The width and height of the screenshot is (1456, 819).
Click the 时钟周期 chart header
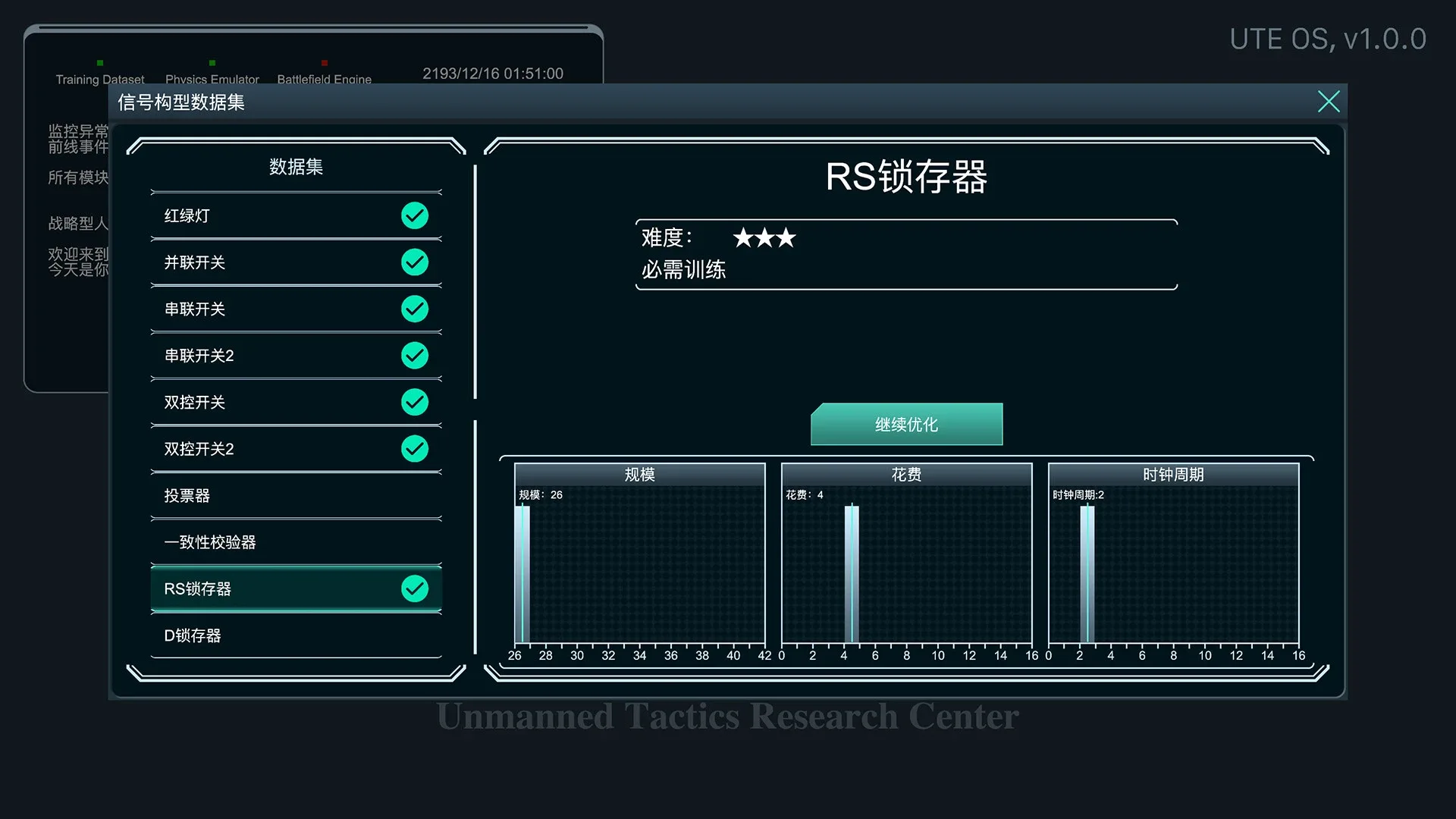click(1173, 475)
